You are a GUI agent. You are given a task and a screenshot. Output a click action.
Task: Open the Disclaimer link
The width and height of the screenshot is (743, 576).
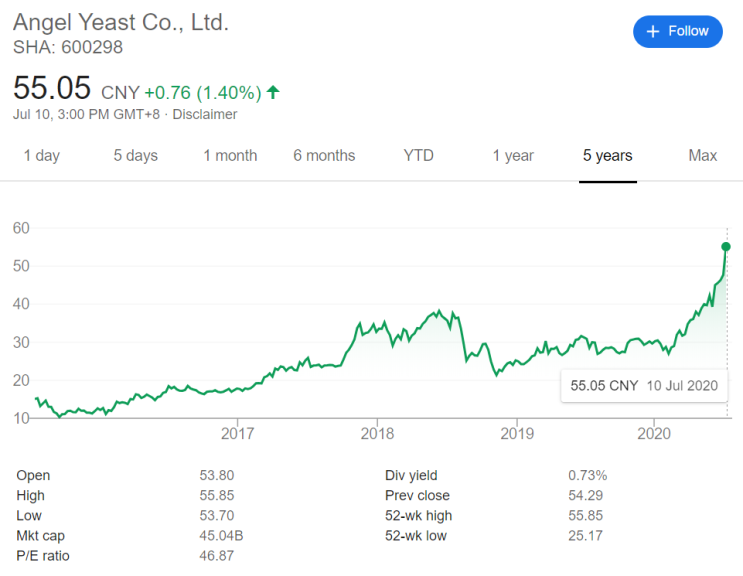click(205, 114)
